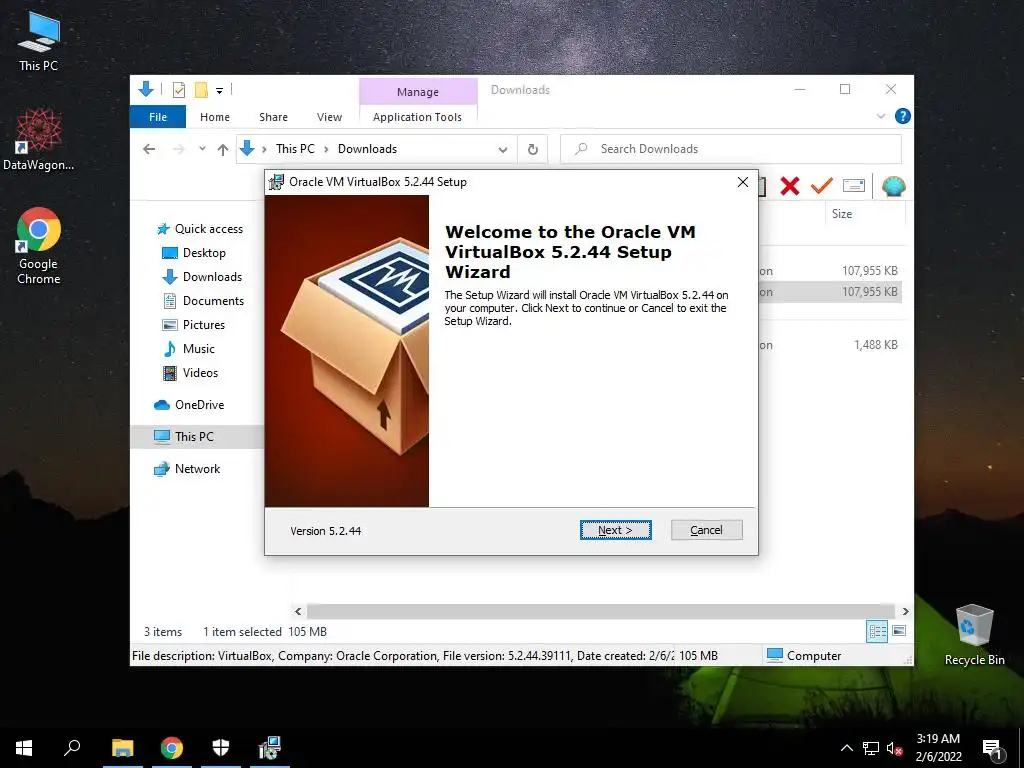Open the Customize Quick Access Toolbar dropdown
Screen dimensions: 1024x768
click(x=219, y=91)
